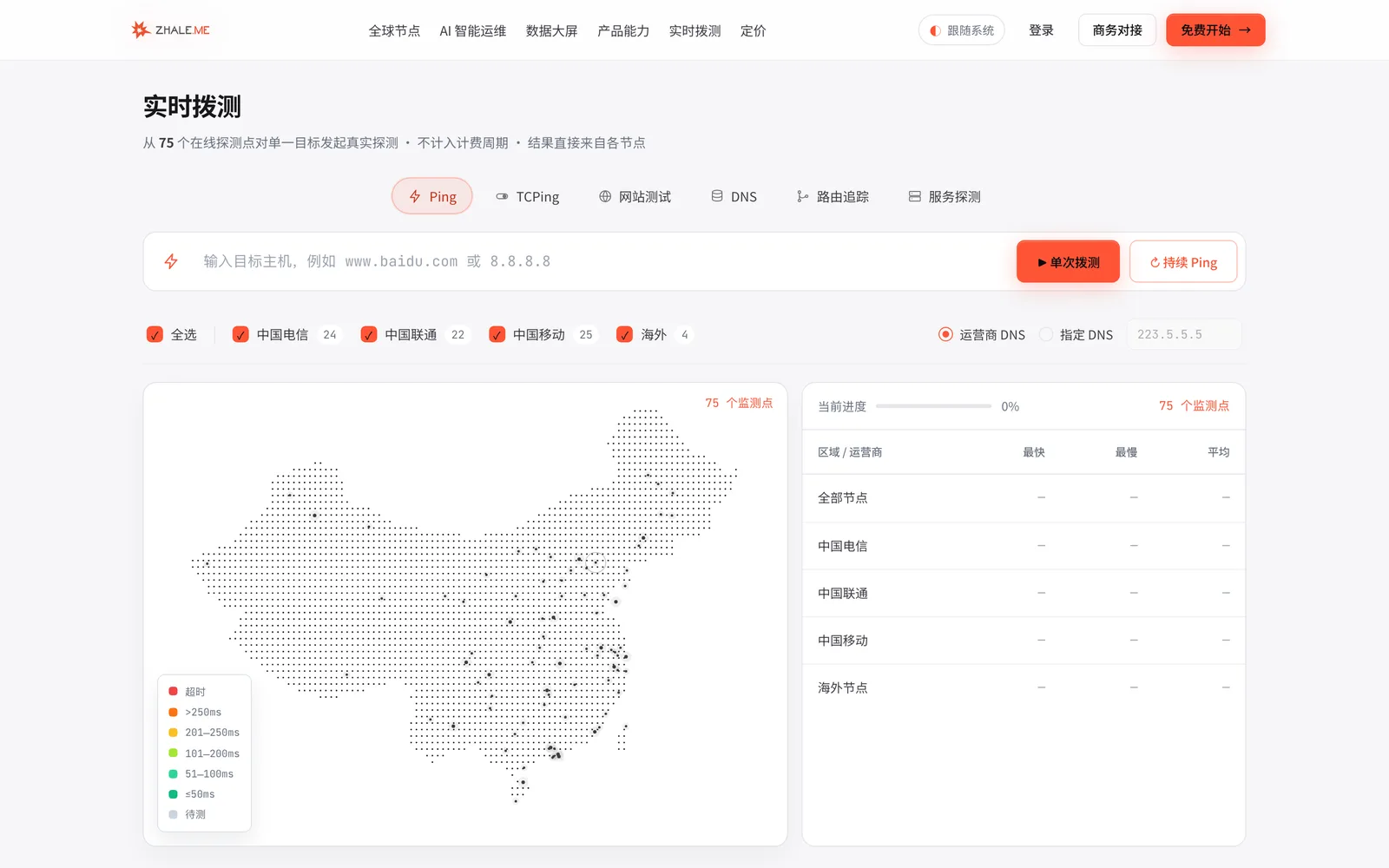Click the 单次拨测 button
The width and height of the screenshot is (1389, 868).
click(1068, 261)
